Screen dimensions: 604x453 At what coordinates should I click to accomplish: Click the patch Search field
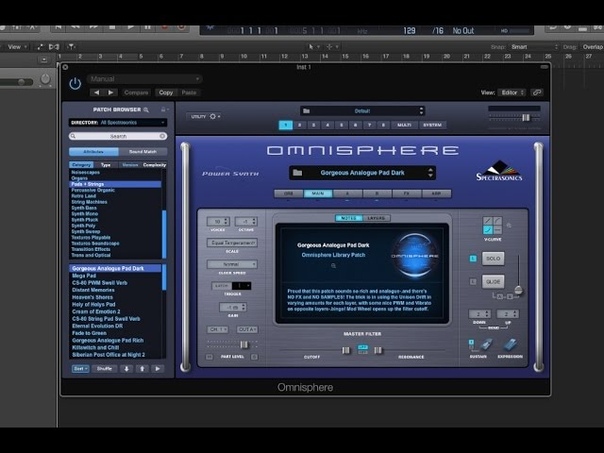click(x=118, y=136)
